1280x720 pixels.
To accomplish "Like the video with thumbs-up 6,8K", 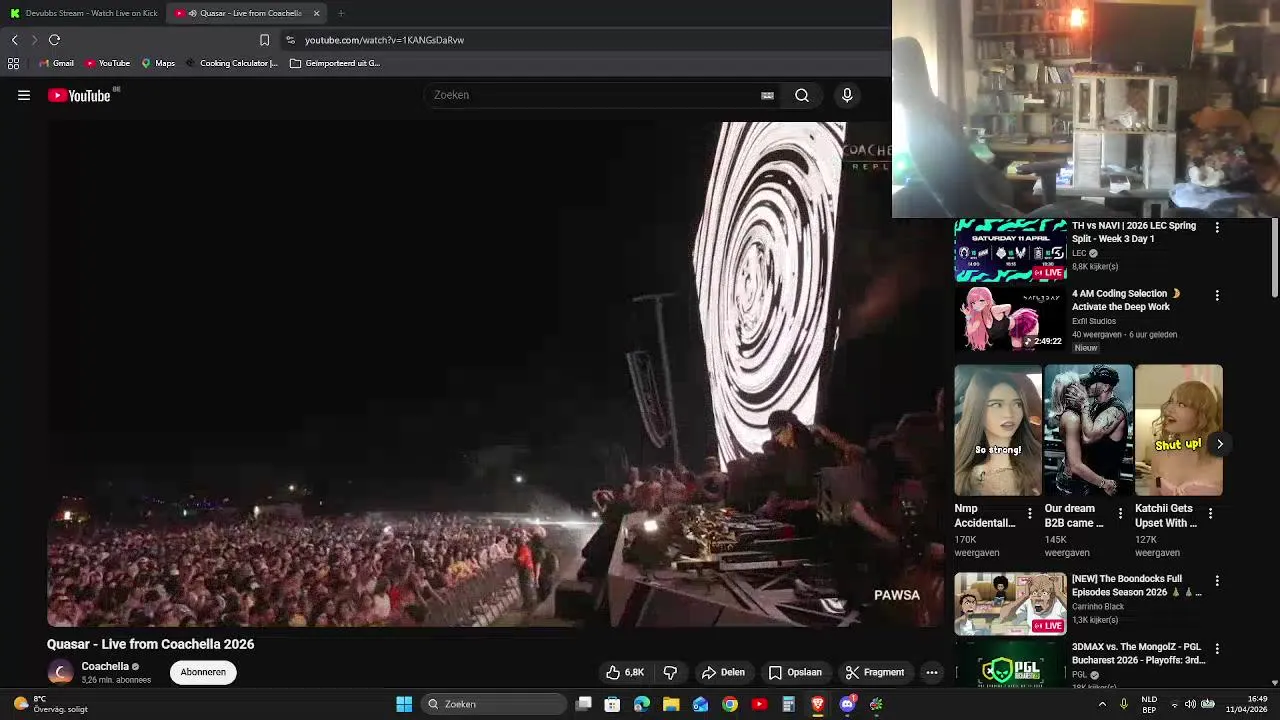I will point(625,672).
